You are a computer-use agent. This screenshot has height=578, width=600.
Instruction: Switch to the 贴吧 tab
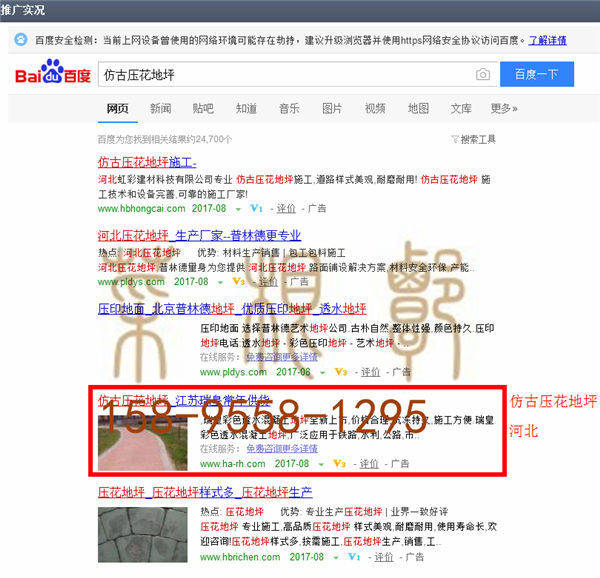pos(203,109)
